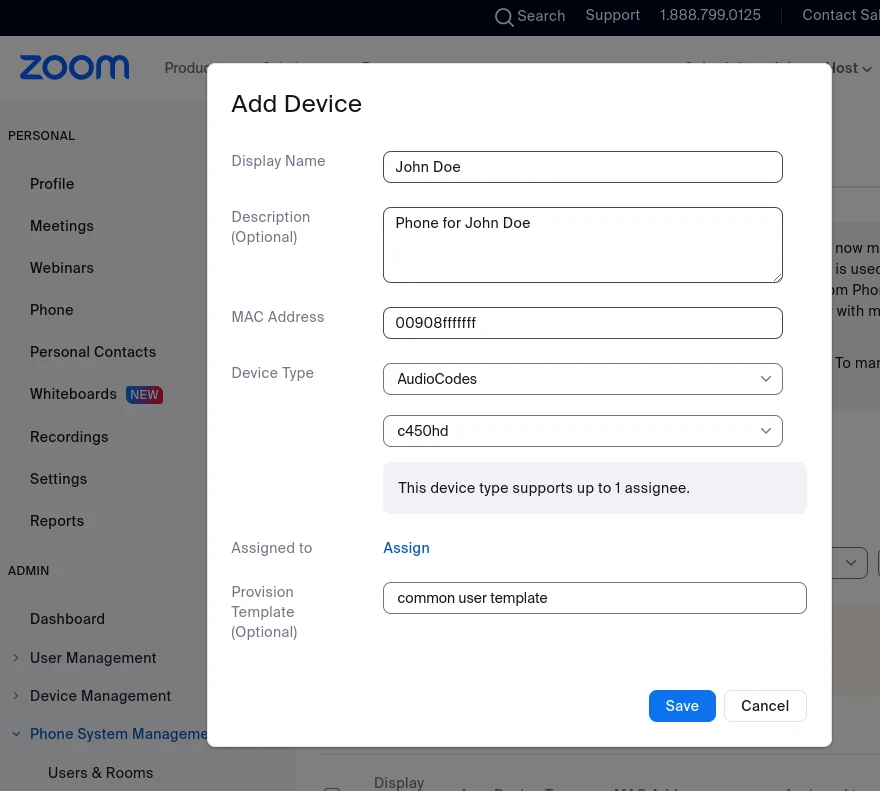Open Recordings in the sidebar
The height and width of the screenshot is (791, 880).
click(69, 437)
